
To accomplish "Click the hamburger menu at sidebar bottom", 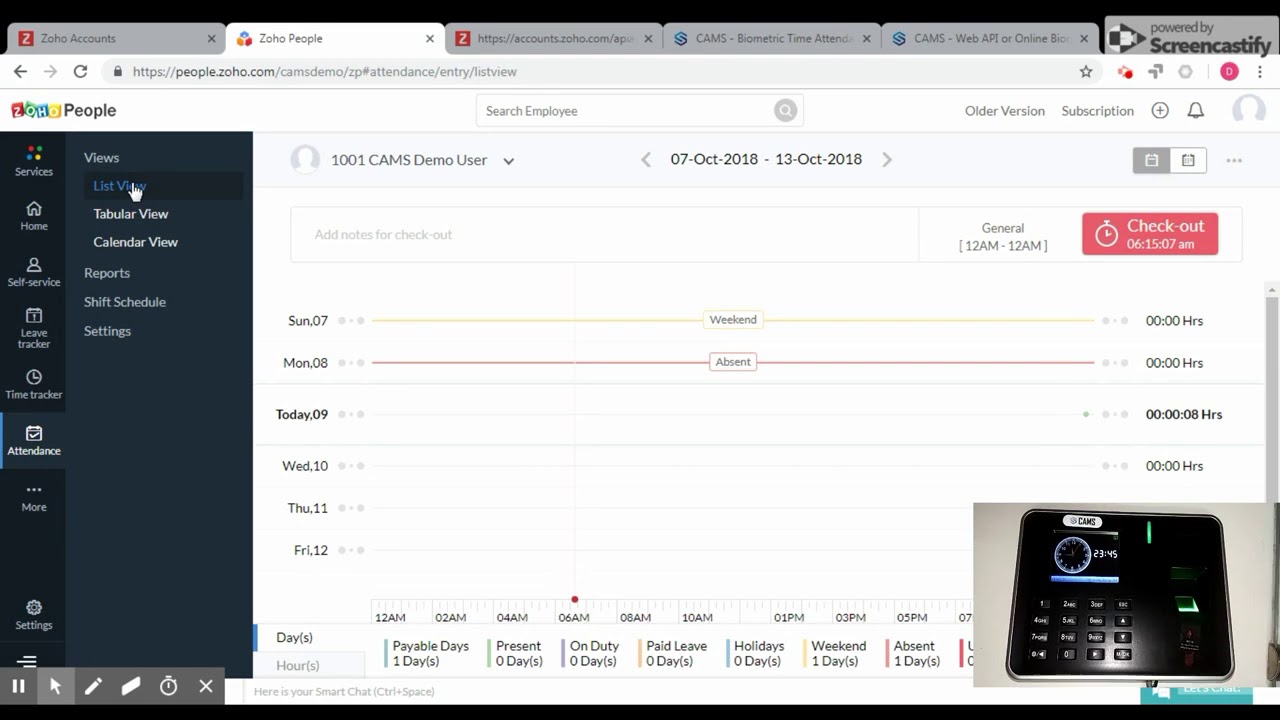I will tap(27, 661).
